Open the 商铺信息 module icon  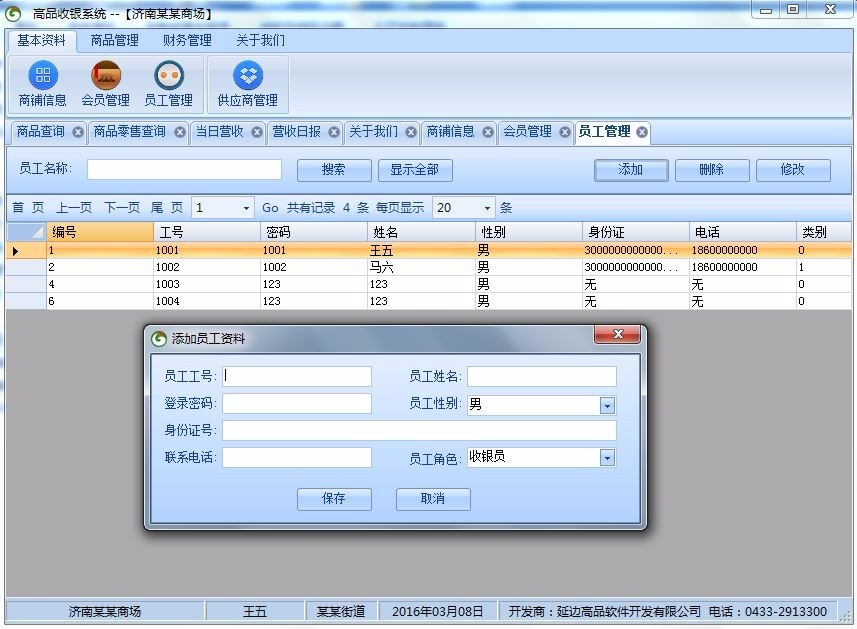[42, 84]
